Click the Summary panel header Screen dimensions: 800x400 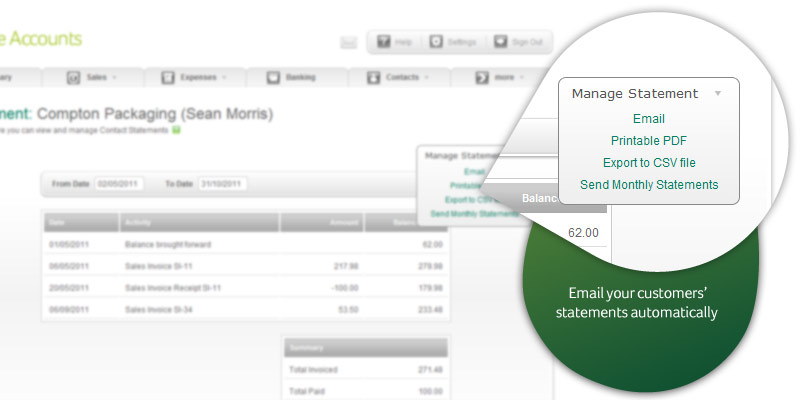[366, 348]
